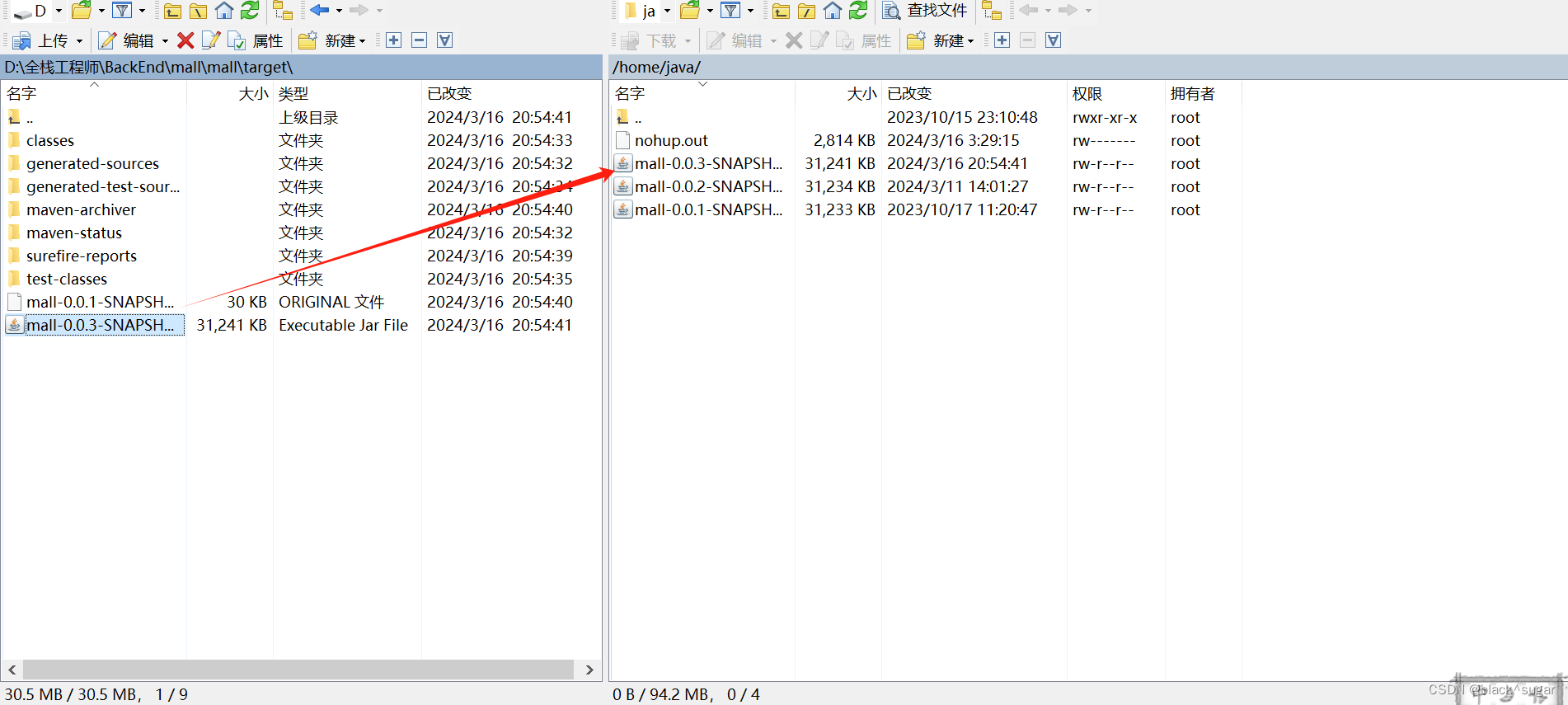Viewport: 1568px width, 705px height.
Task: Expand local filter dropdown arrow
Action: click(142, 11)
